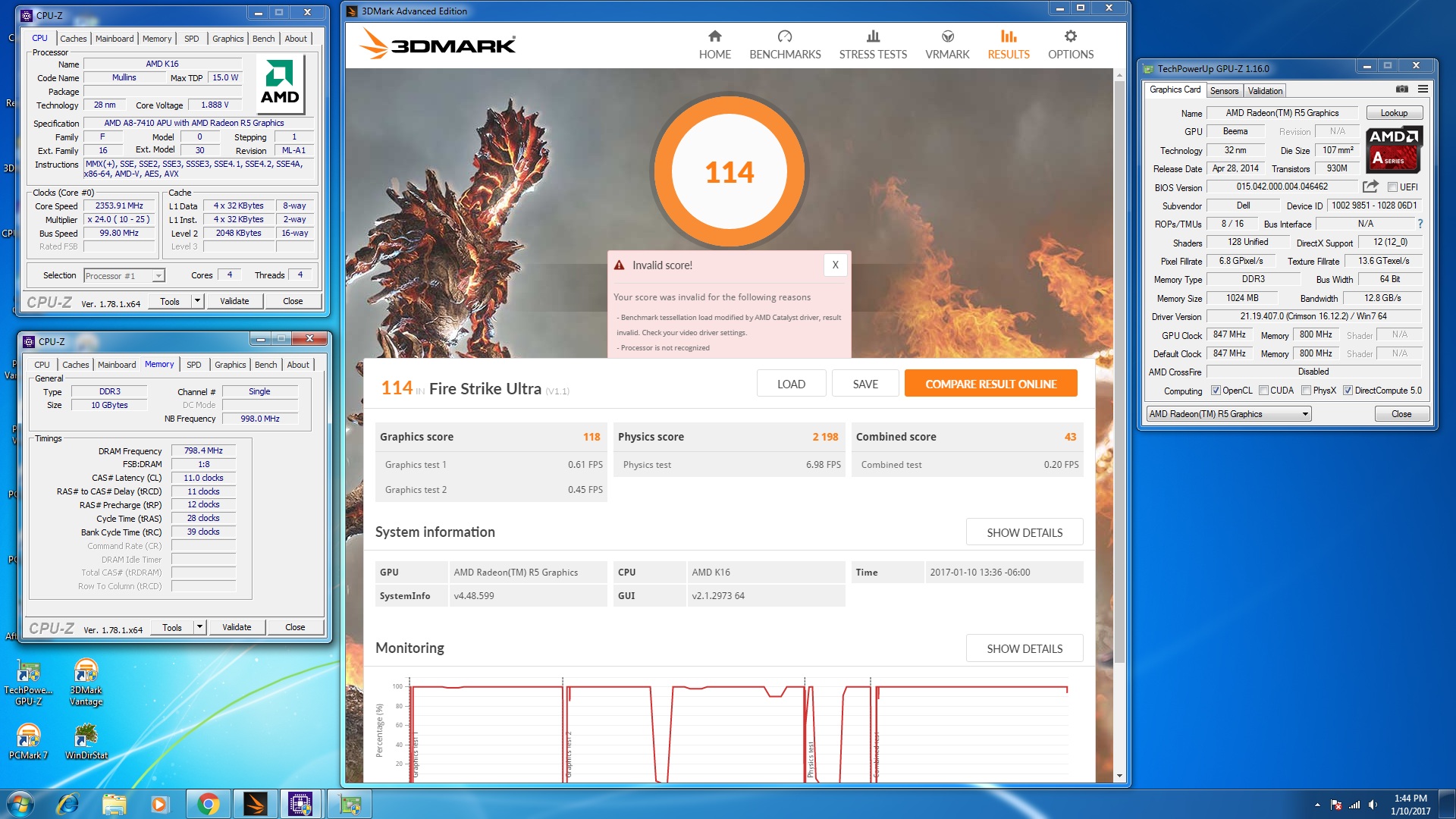The image size is (1456, 819).
Task: Show details for System information
Action: 1025,532
